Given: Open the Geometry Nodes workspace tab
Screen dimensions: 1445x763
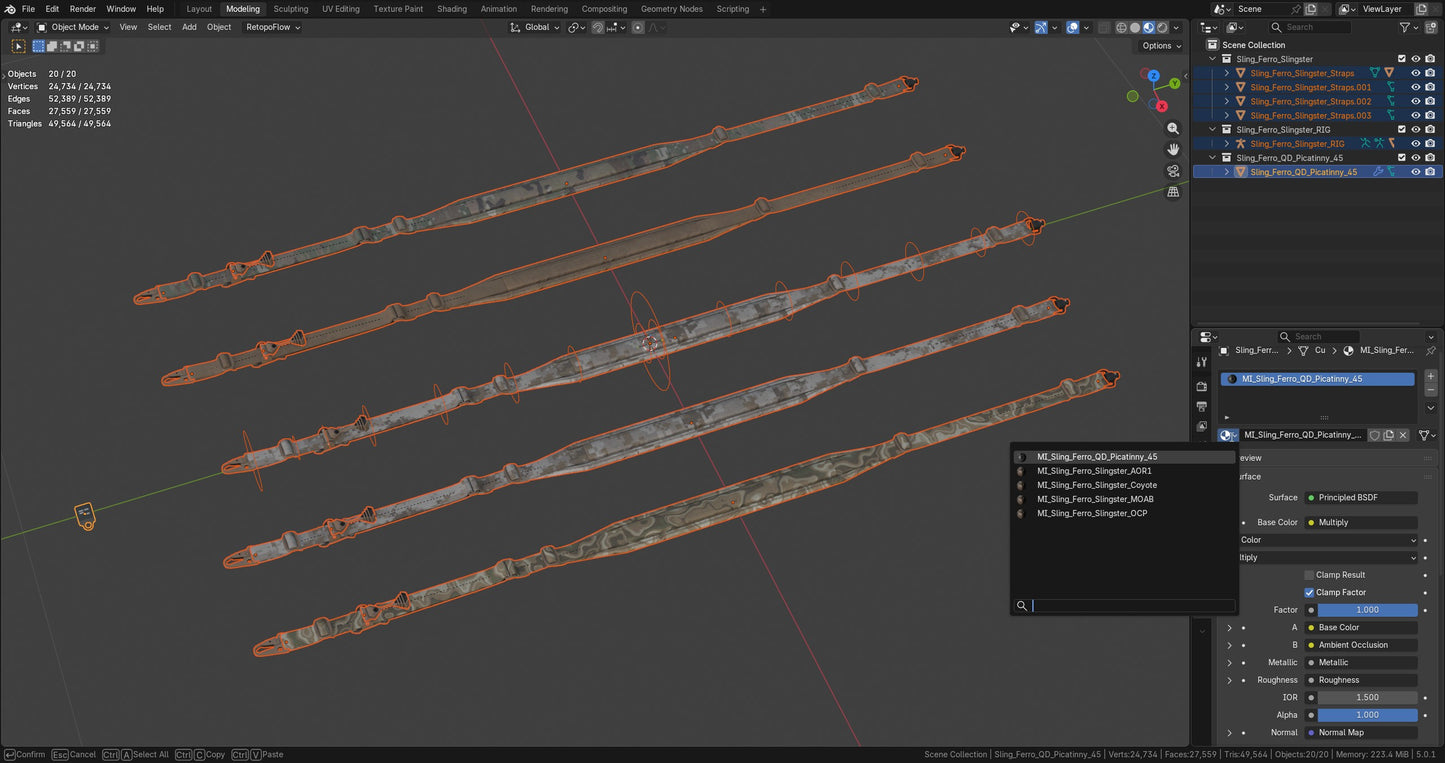Looking at the screenshot, I should coord(672,9).
